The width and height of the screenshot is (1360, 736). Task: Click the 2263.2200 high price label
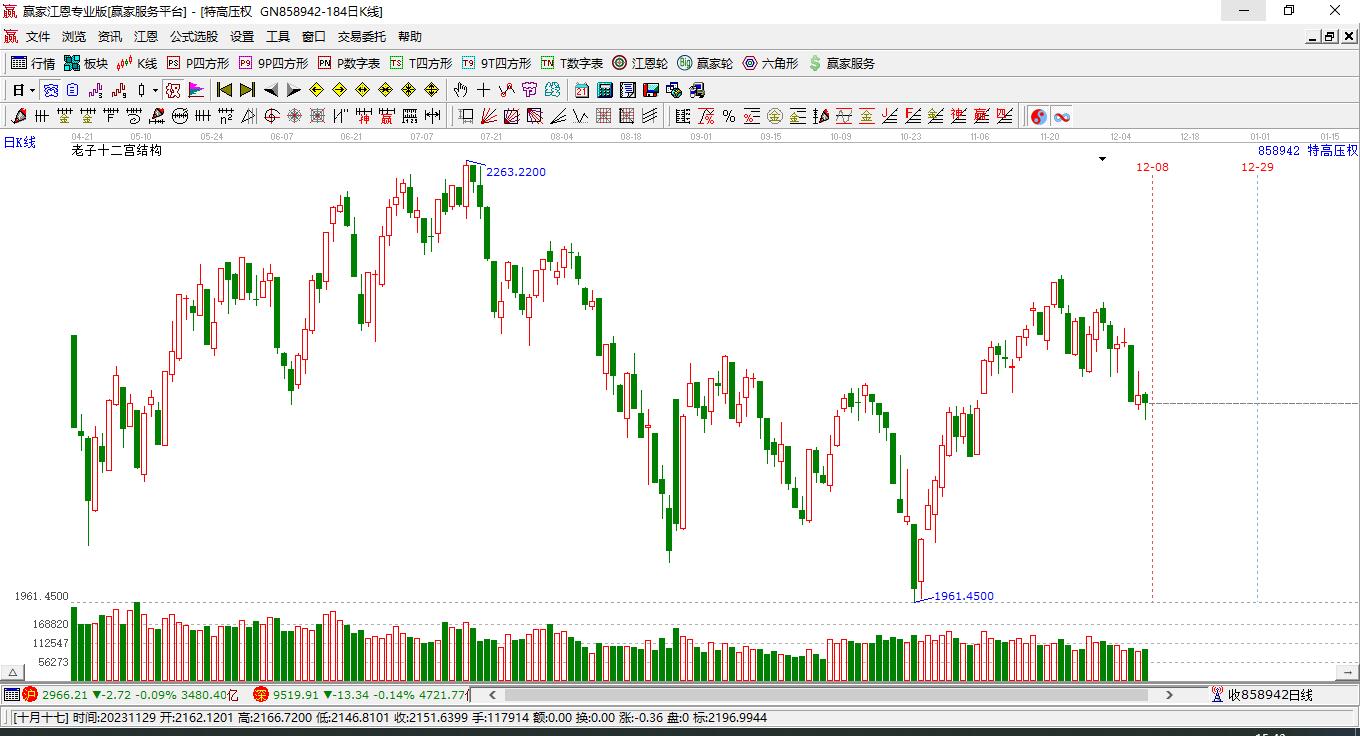click(516, 172)
